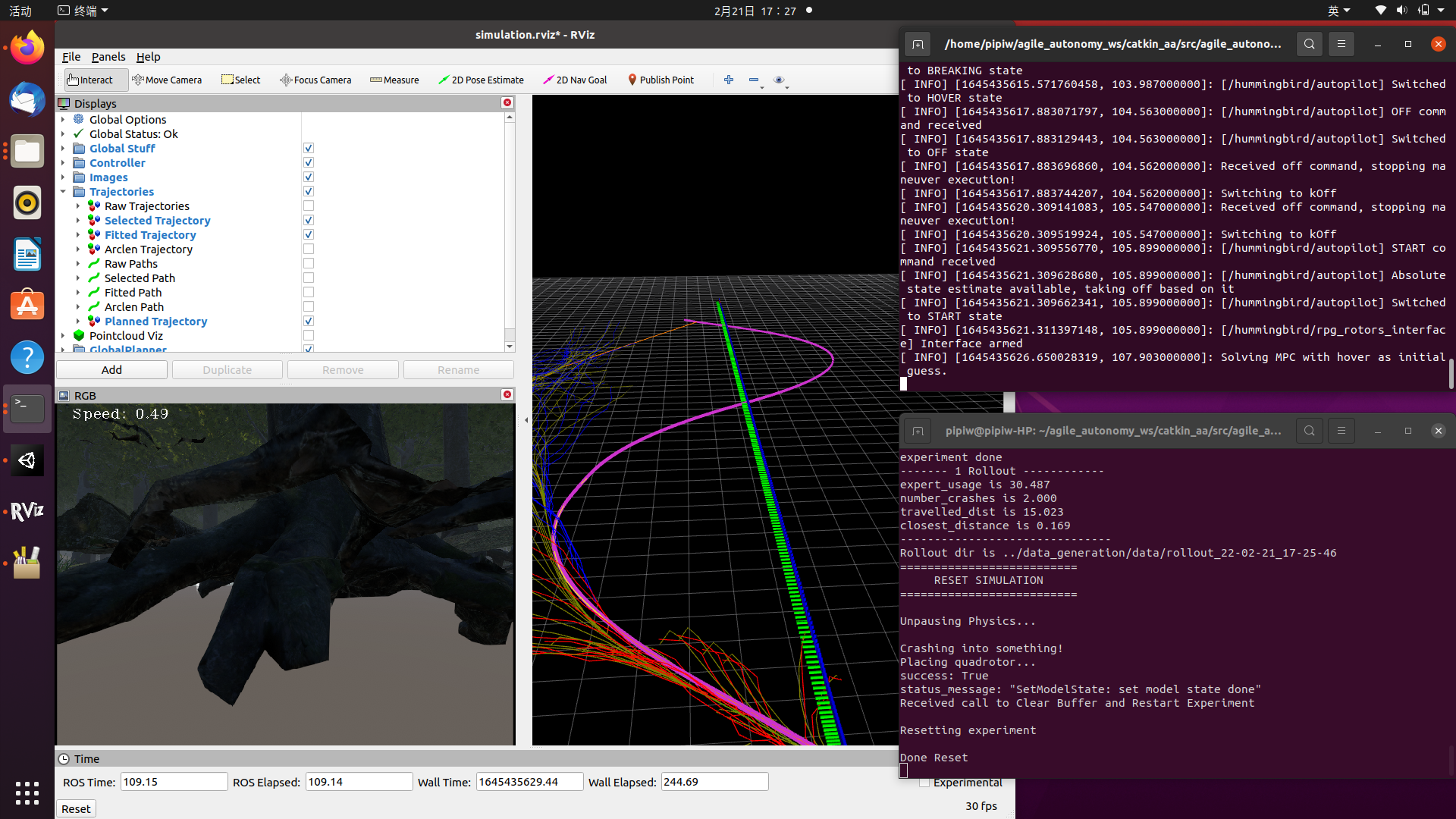
Task: Select the 2D Pose Estimate tool
Action: point(481,80)
